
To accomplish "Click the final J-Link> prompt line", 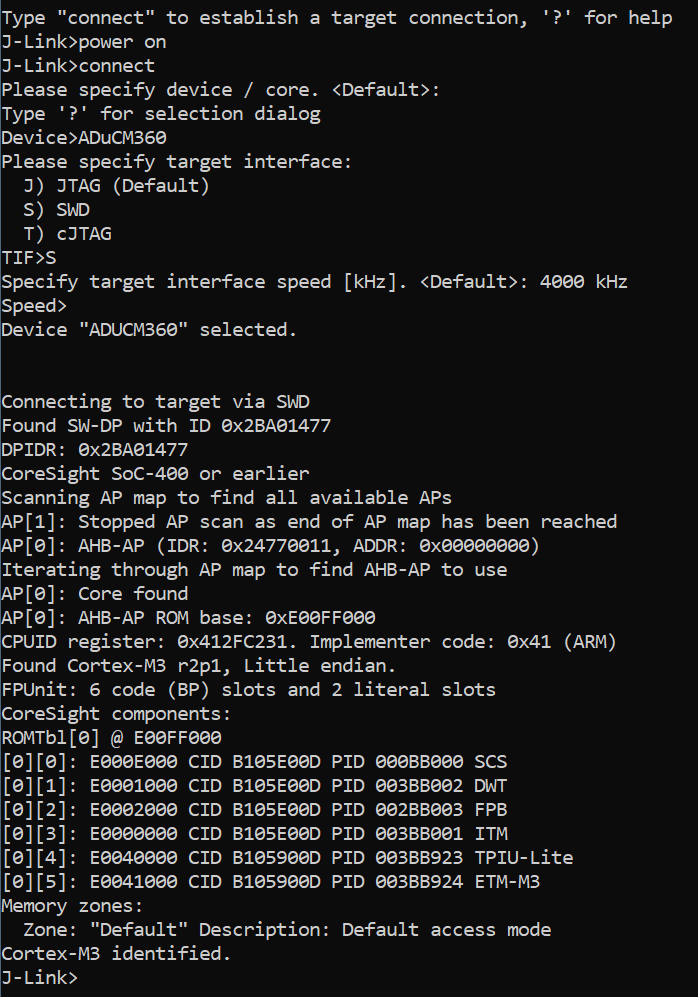I will tap(40, 977).
